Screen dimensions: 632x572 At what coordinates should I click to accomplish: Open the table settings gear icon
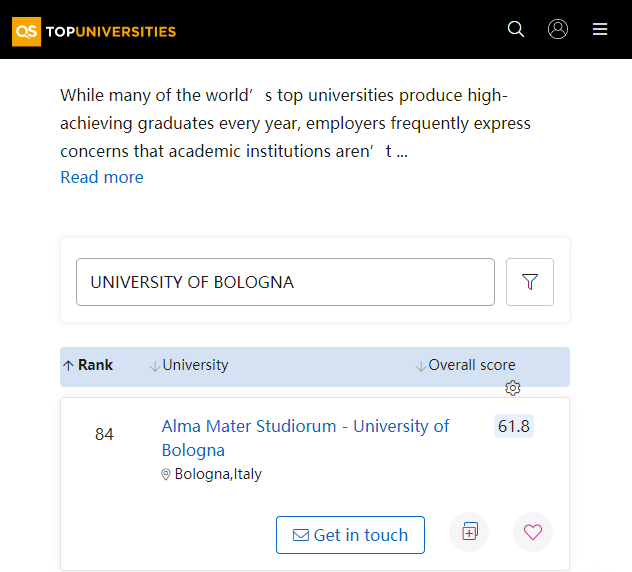(513, 388)
